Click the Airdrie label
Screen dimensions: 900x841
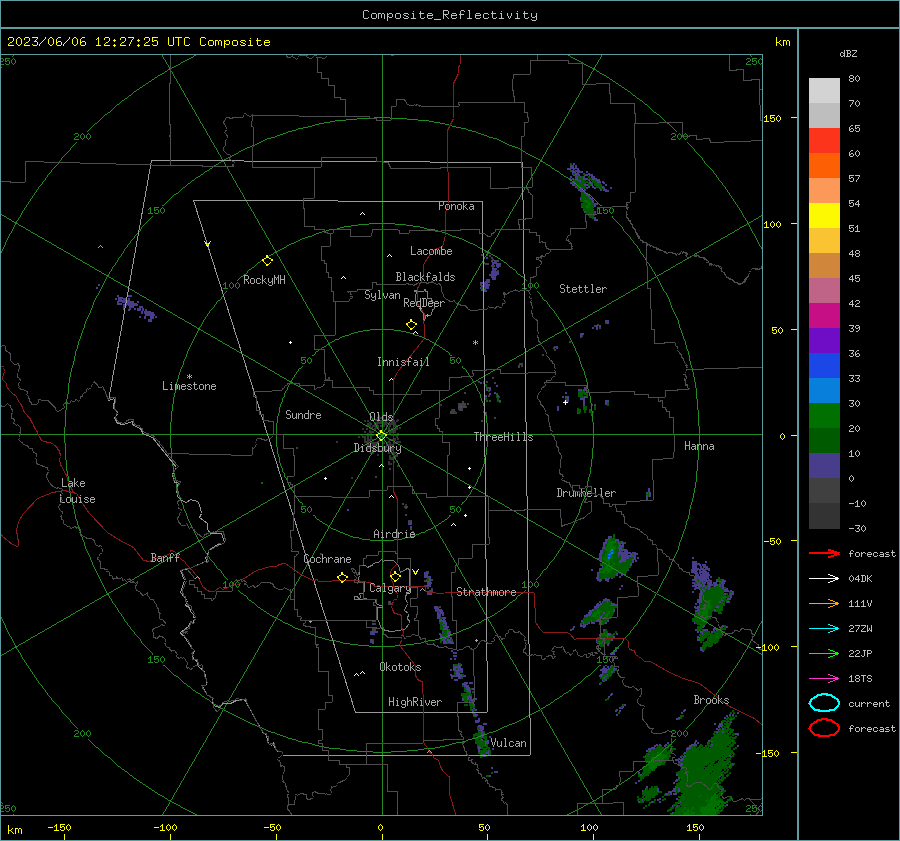click(394, 534)
